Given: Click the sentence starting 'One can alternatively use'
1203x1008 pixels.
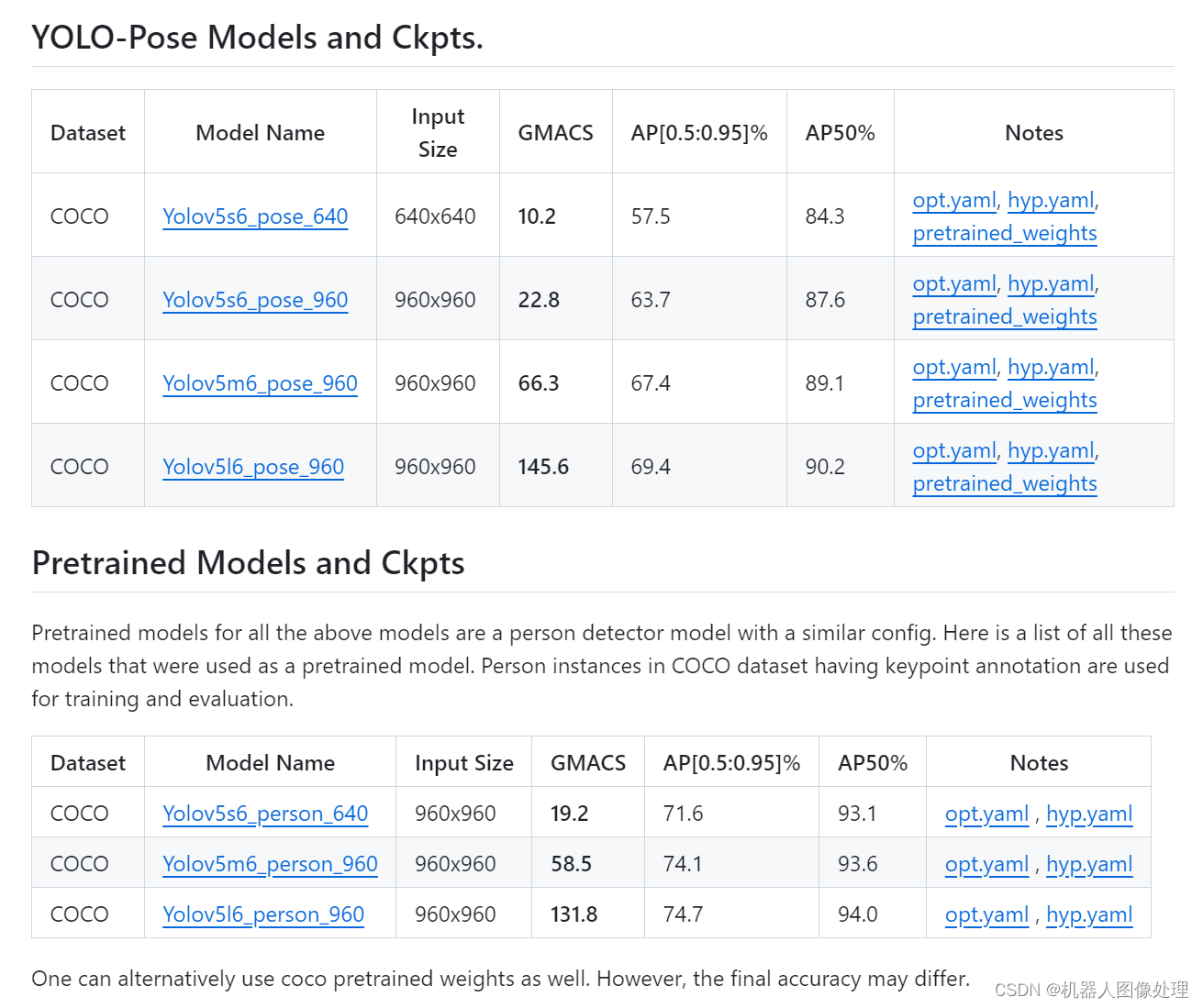Looking at the screenshot, I should tap(500, 979).
